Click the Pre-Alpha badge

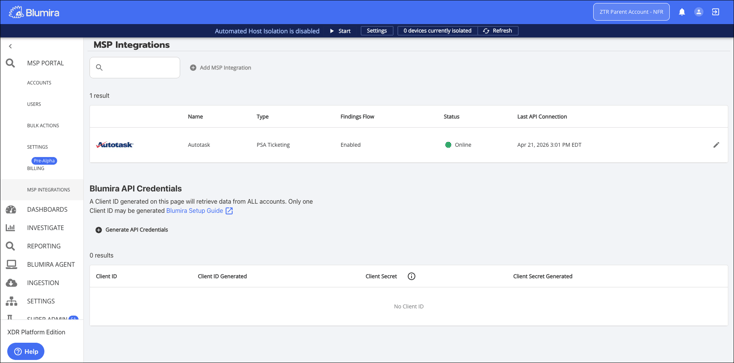[x=44, y=161]
